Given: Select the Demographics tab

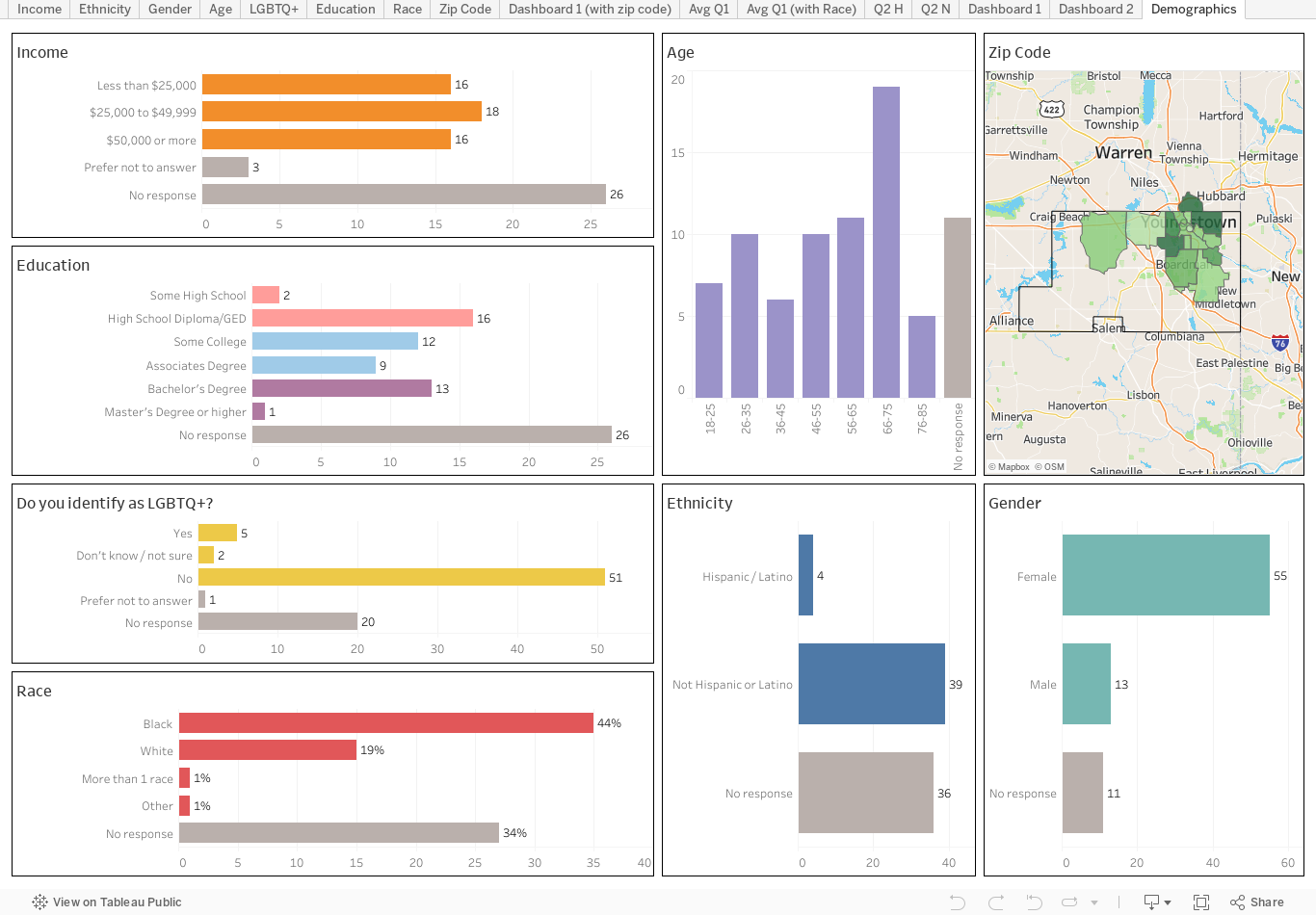Looking at the screenshot, I should (1194, 9).
